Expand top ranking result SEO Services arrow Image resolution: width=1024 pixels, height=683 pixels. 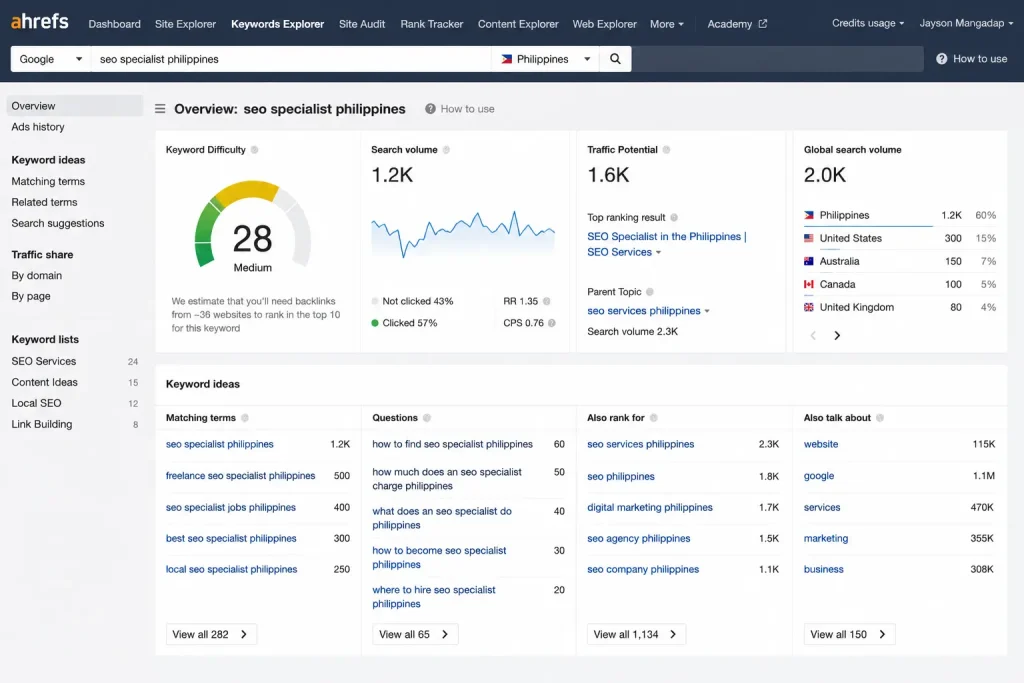(658, 253)
